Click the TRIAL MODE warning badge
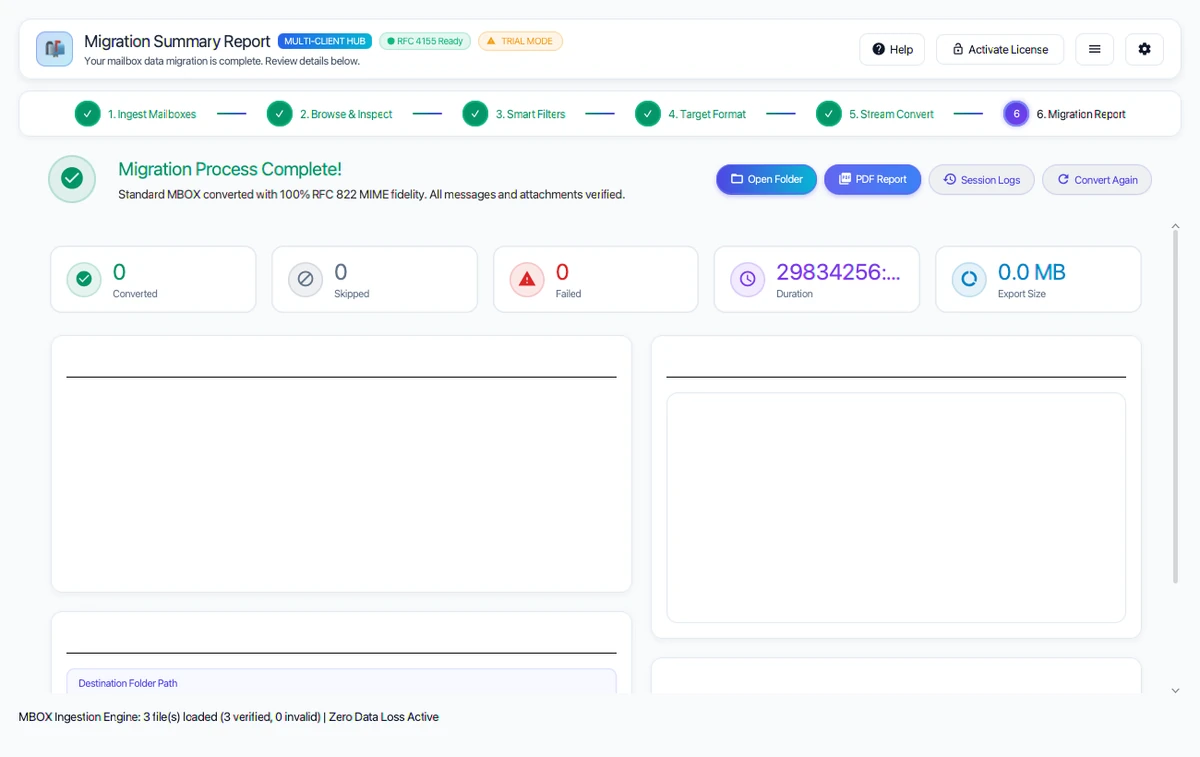Image resolution: width=1200 pixels, height=757 pixels. [520, 41]
